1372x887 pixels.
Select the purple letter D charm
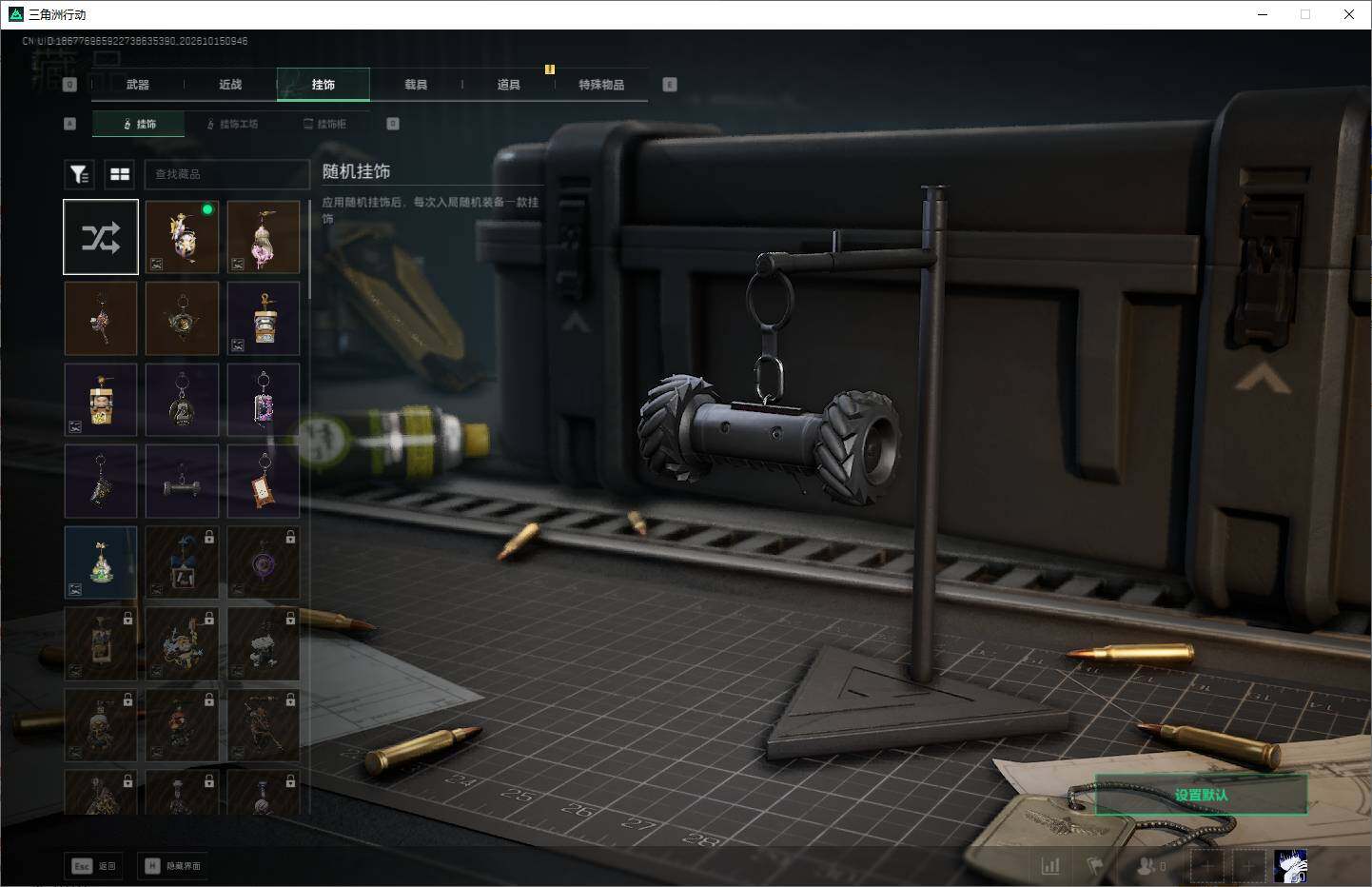pos(264,401)
